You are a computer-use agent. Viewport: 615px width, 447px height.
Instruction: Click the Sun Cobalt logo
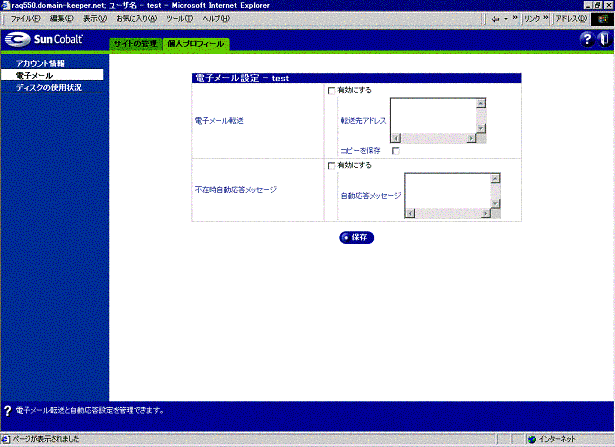43,40
